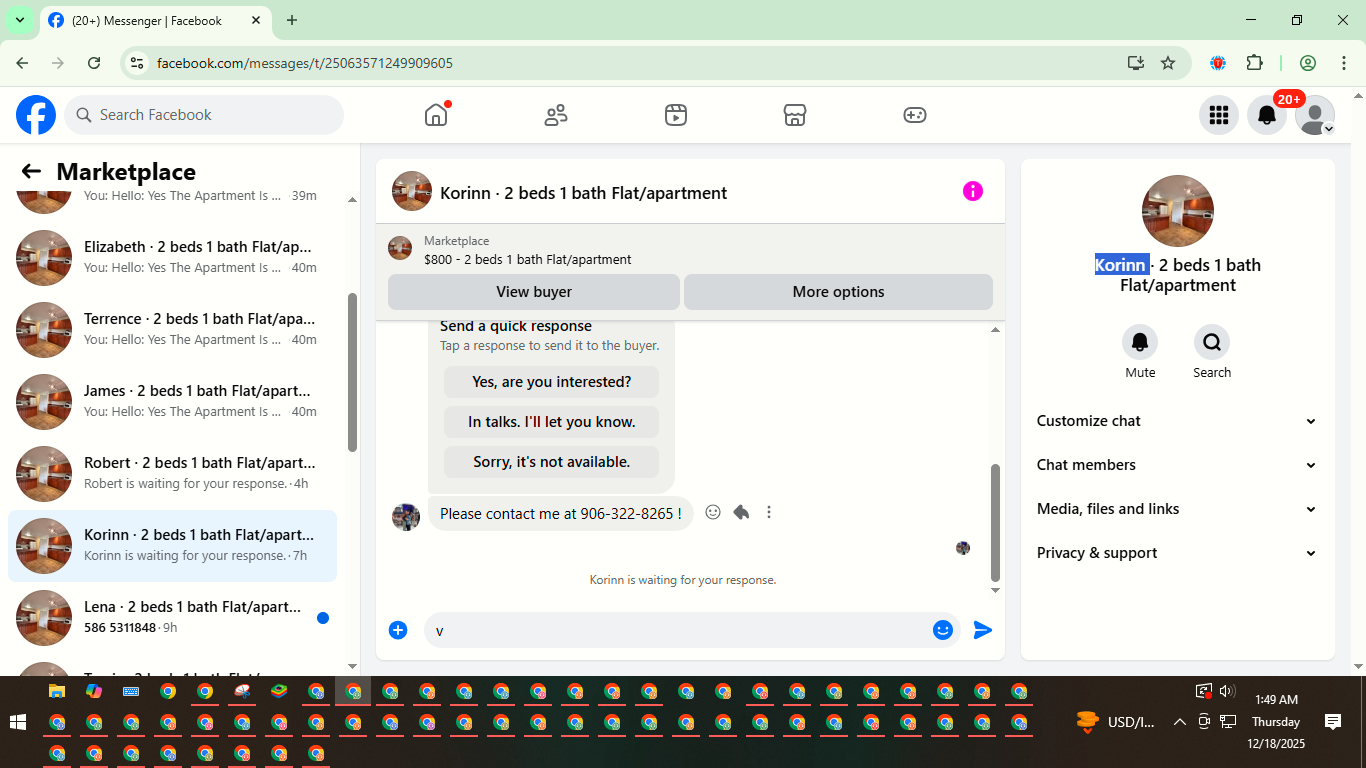Open the Video (Watch) icon

pos(676,115)
